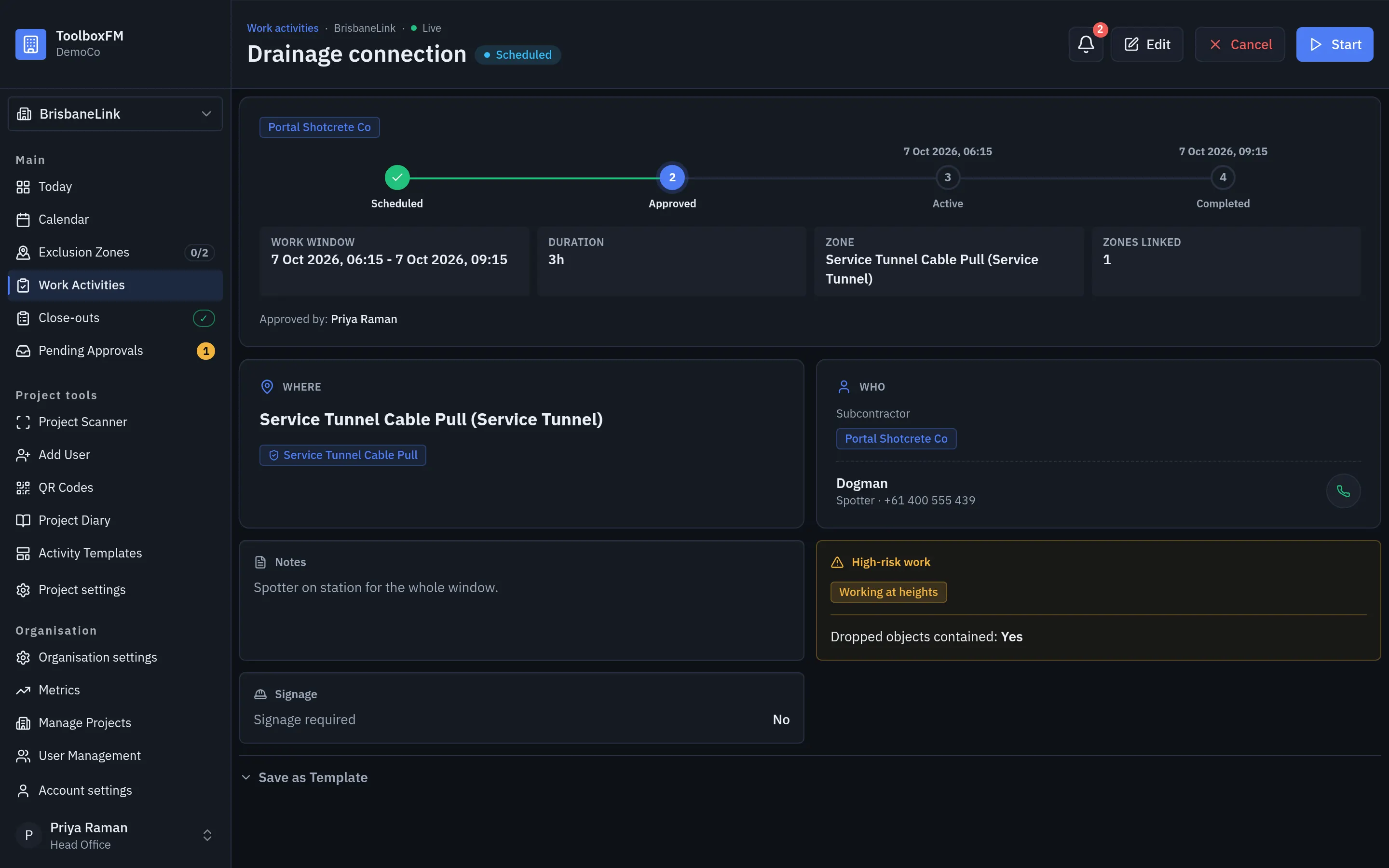Viewport: 1389px width, 868px height.
Task: Open the BrisbaneLink project dropdown
Action: click(x=115, y=114)
